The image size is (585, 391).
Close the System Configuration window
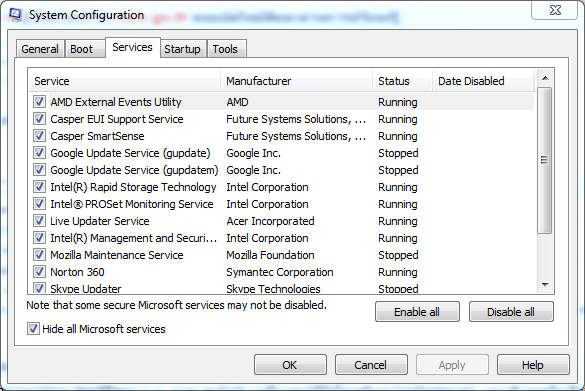click(x=555, y=10)
